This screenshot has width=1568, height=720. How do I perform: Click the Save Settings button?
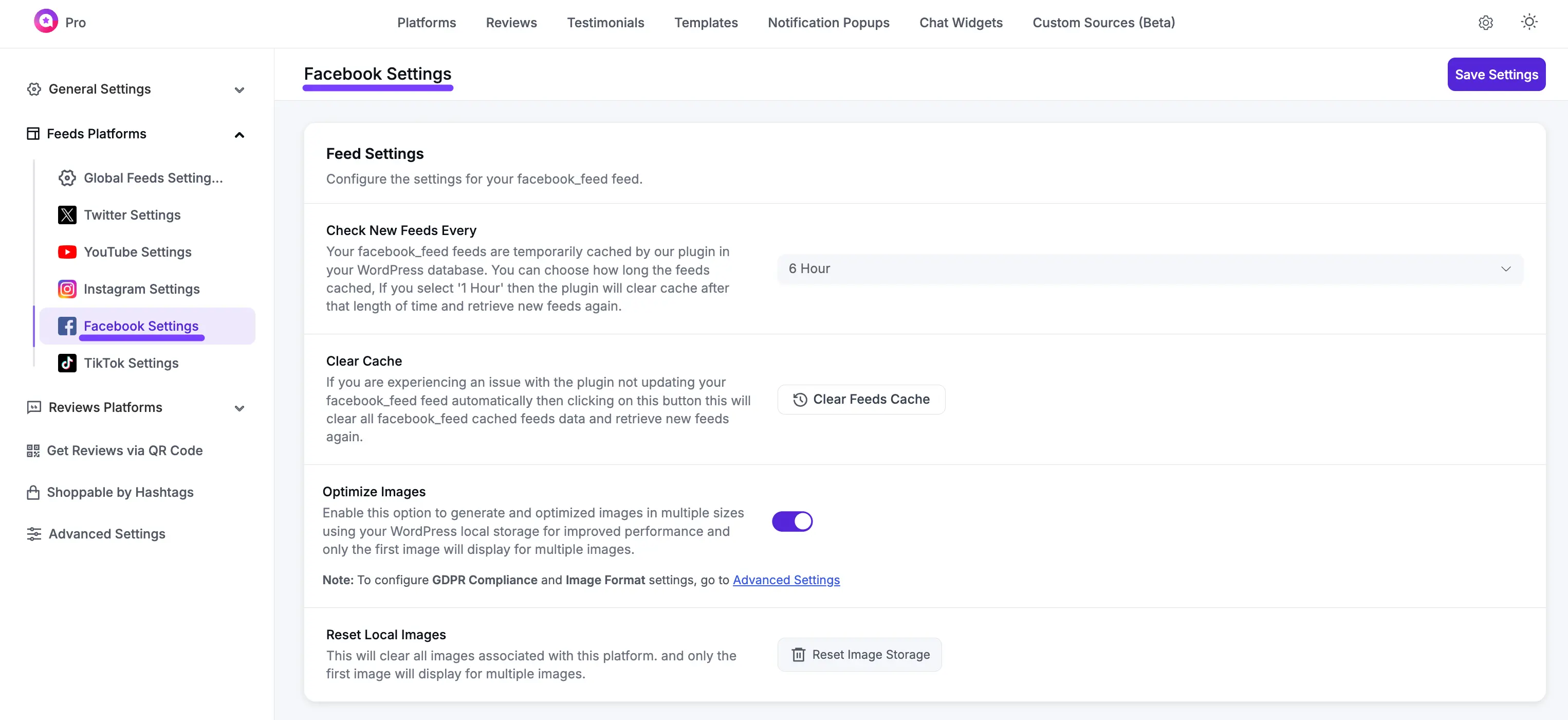point(1496,75)
